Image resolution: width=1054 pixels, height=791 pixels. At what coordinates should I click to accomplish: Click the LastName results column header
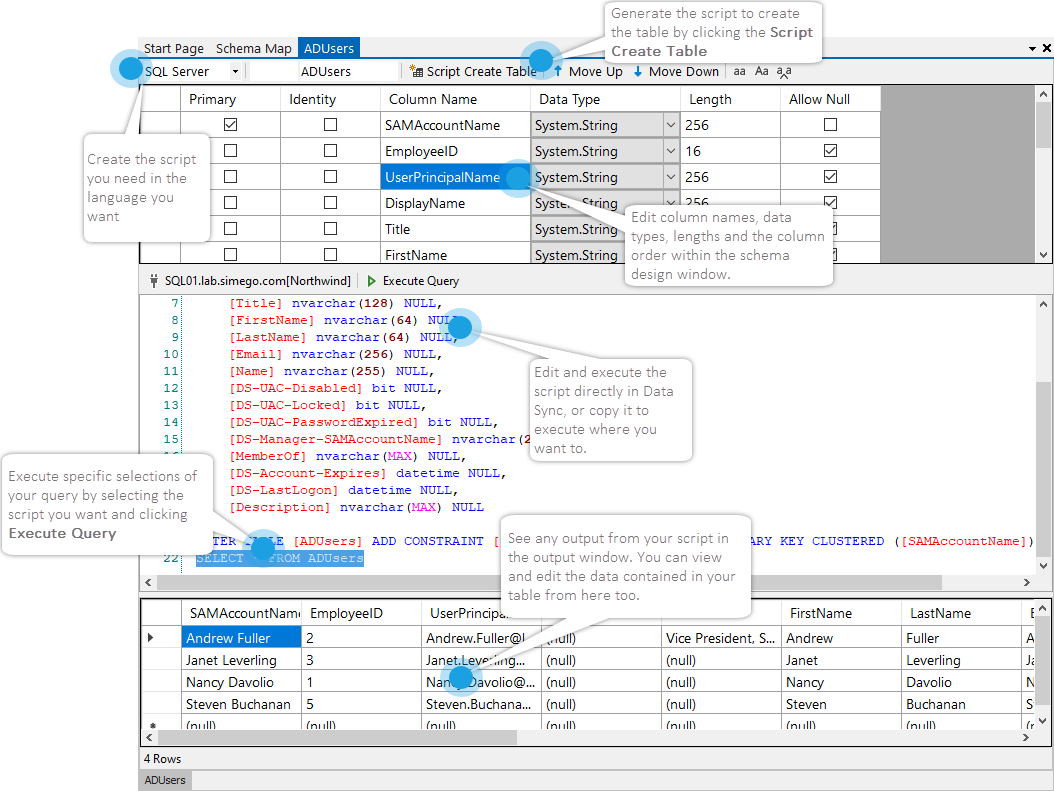pyautogui.click(x=961, y=613)
